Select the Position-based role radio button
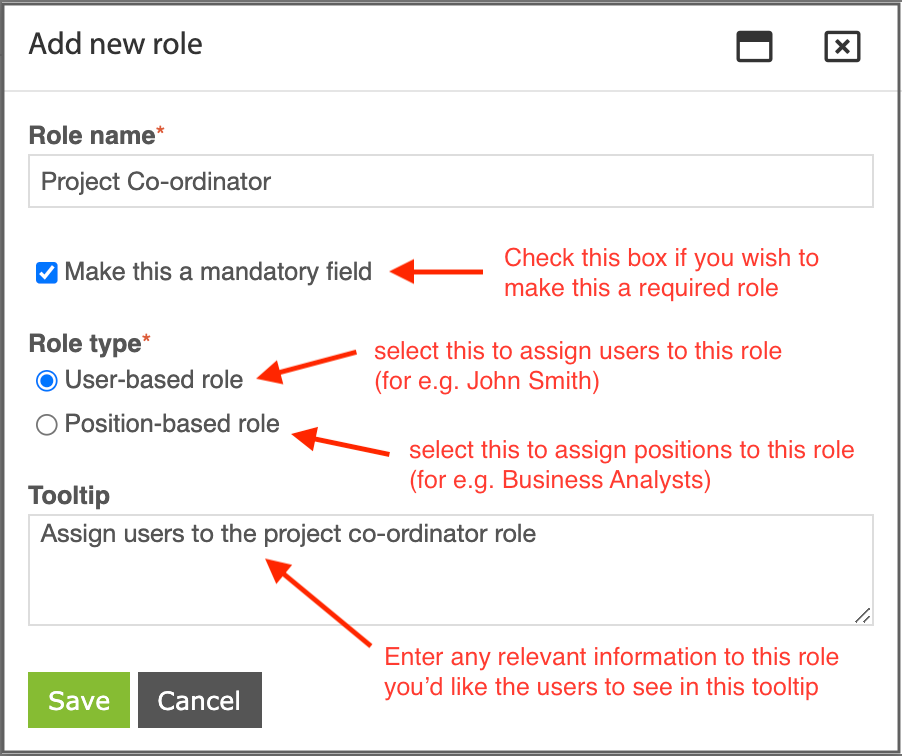The image size is (902, 756). (x=47, y=425)
